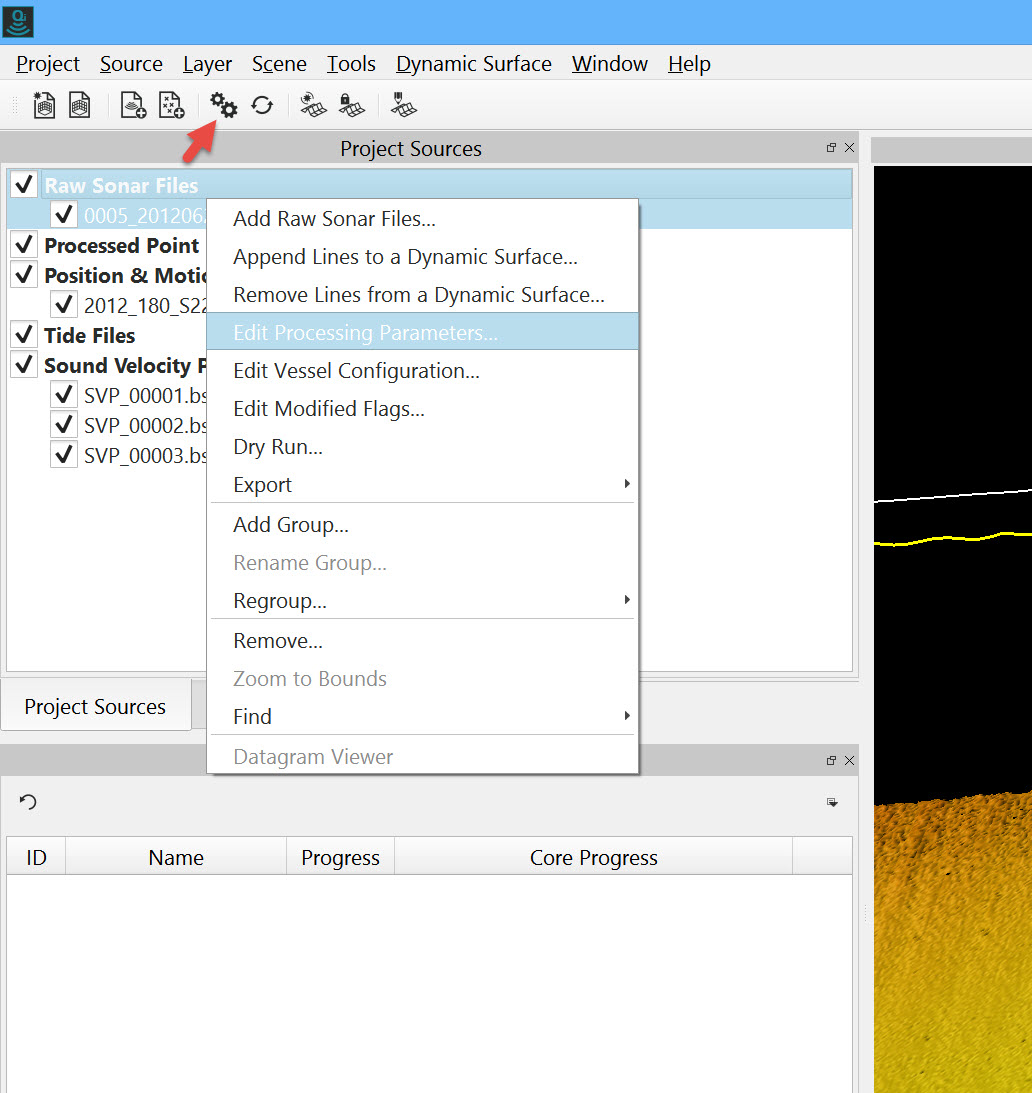Expand the Find submenu

click(x=420, y=717)
